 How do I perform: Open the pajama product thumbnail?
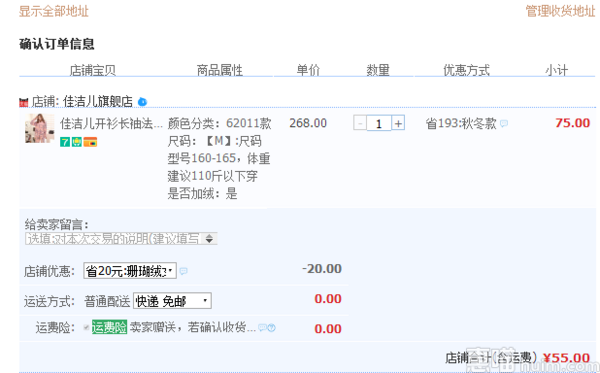coord(40,129)
